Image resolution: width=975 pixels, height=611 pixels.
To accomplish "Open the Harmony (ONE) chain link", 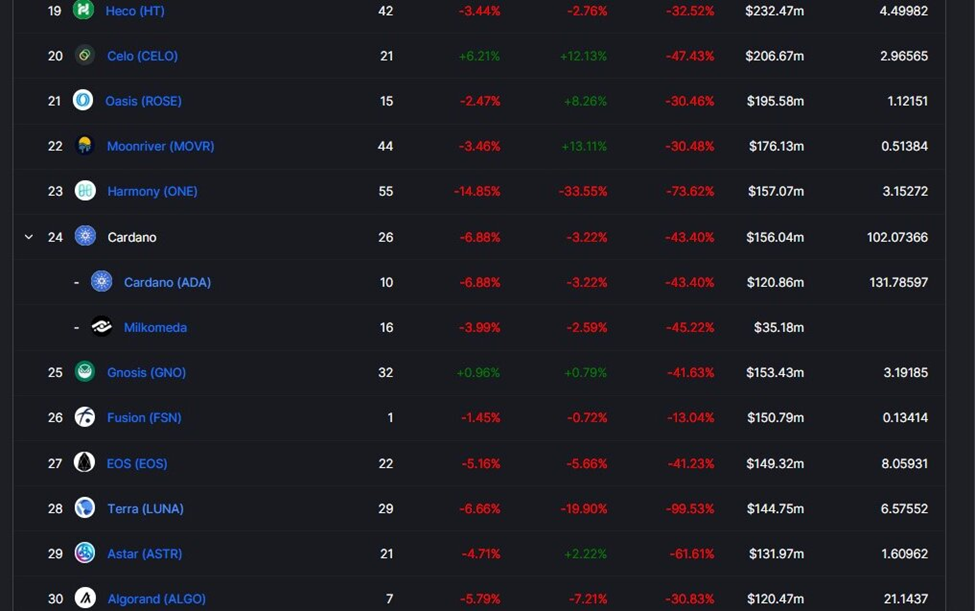I will [152, 191].
